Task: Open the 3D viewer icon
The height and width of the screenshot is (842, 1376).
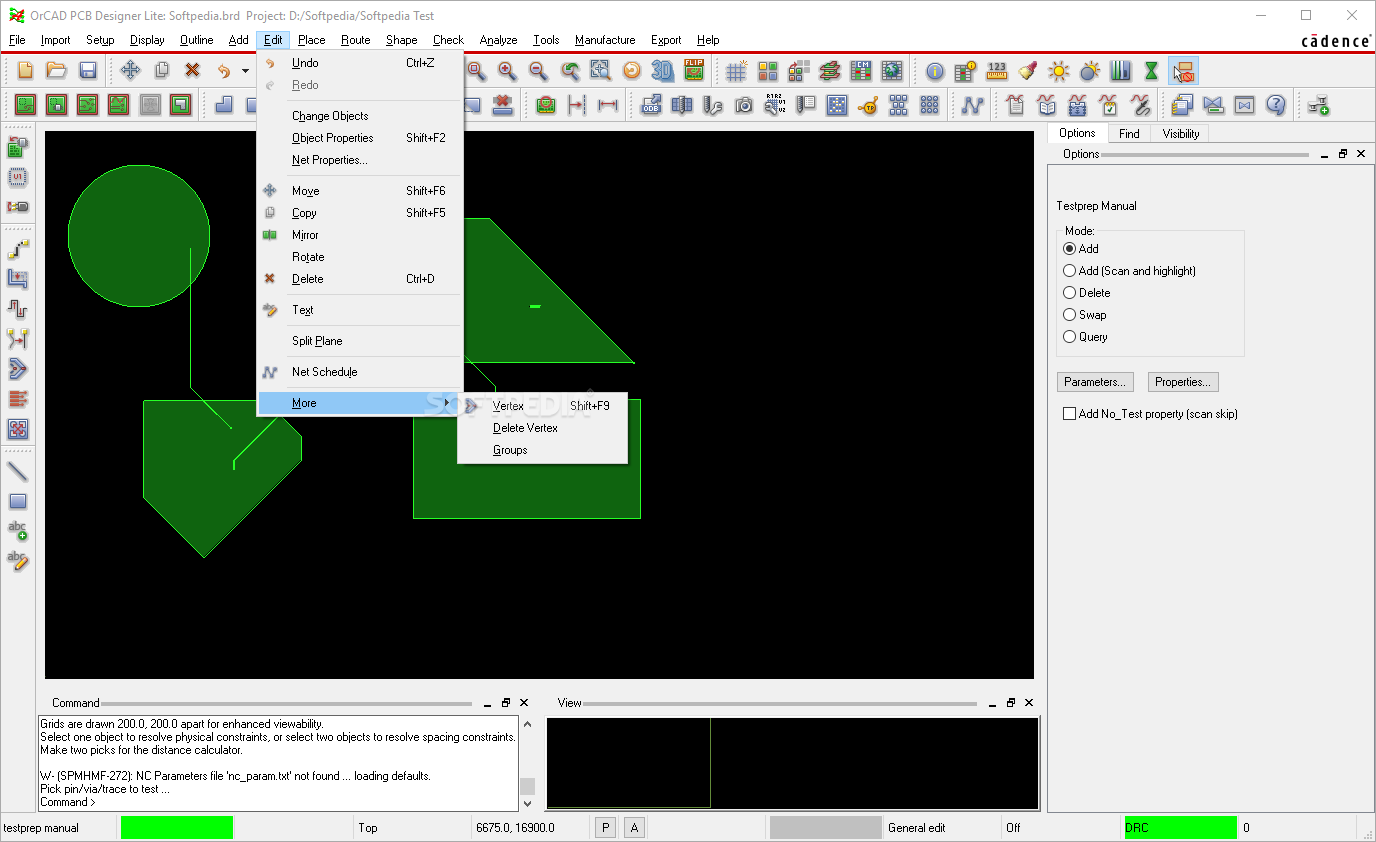Action: (x=662, y=70)
